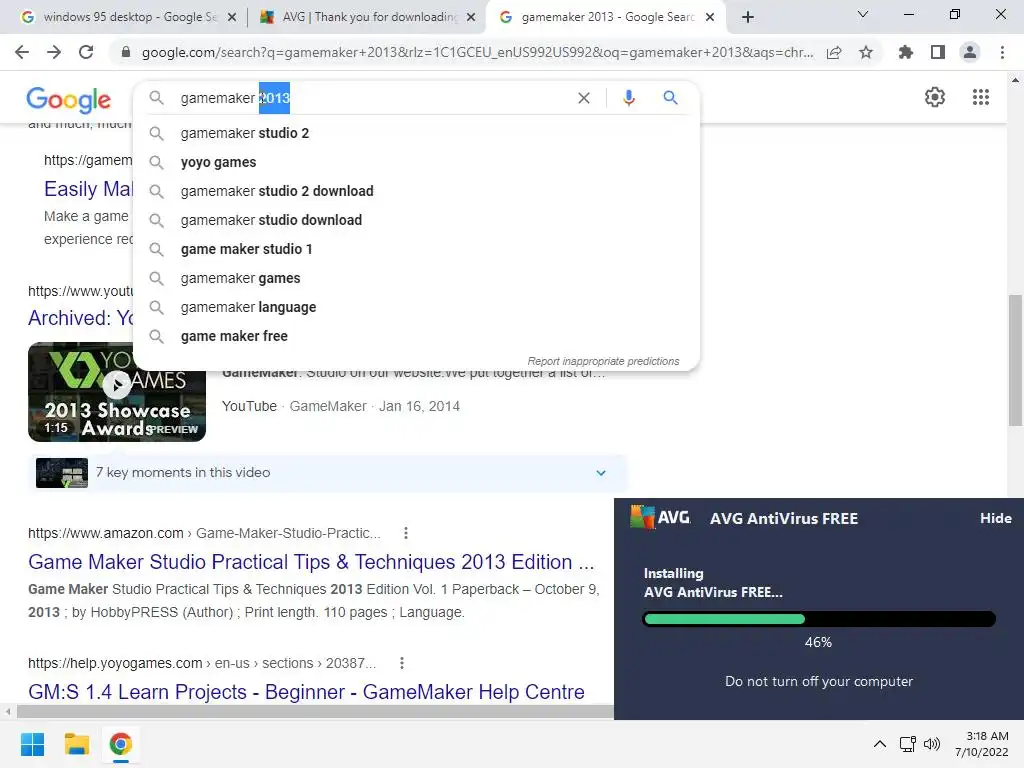Open network status in system tray
This screenshot has height=768, width=1024.
pos(907,744)
